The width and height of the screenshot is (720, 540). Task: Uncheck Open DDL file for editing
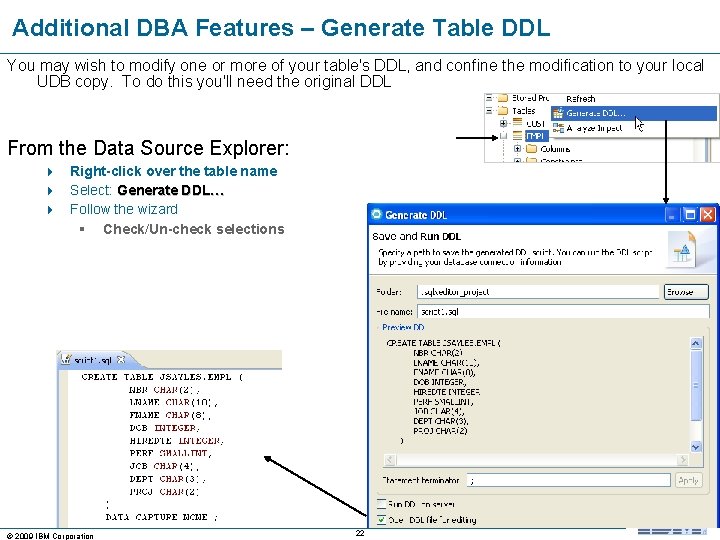pyautogui.click(x=382, y=519)
